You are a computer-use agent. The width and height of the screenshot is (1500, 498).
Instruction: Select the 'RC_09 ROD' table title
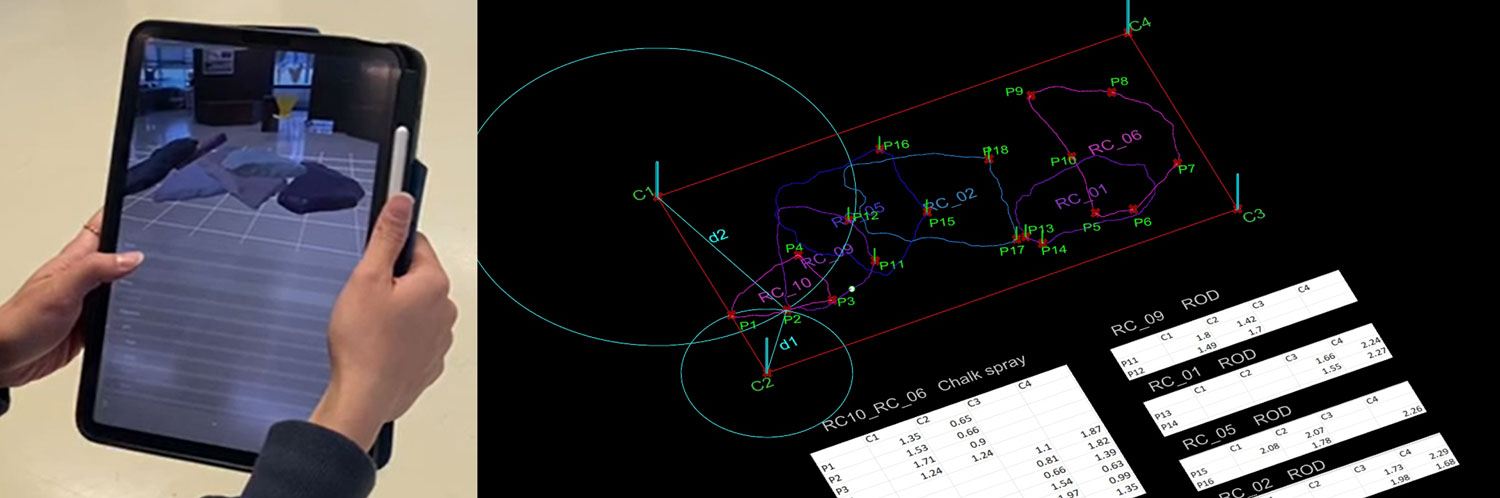pos(1164,312)
